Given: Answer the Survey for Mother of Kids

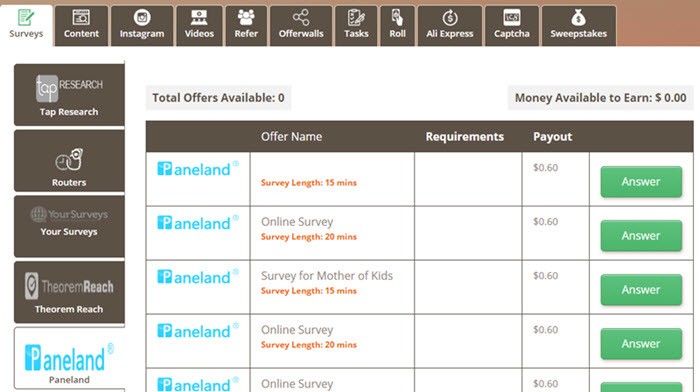Looking at the screenshot, I should tap(641, 290).
